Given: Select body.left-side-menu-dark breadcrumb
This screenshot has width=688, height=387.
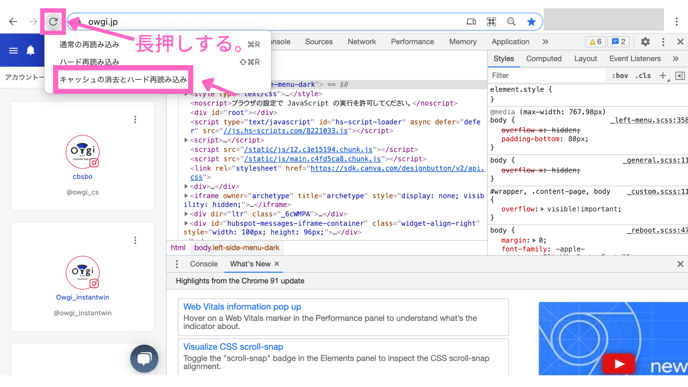Looking at the screenshot, I should pyautogui.click(x=236, y=248).
